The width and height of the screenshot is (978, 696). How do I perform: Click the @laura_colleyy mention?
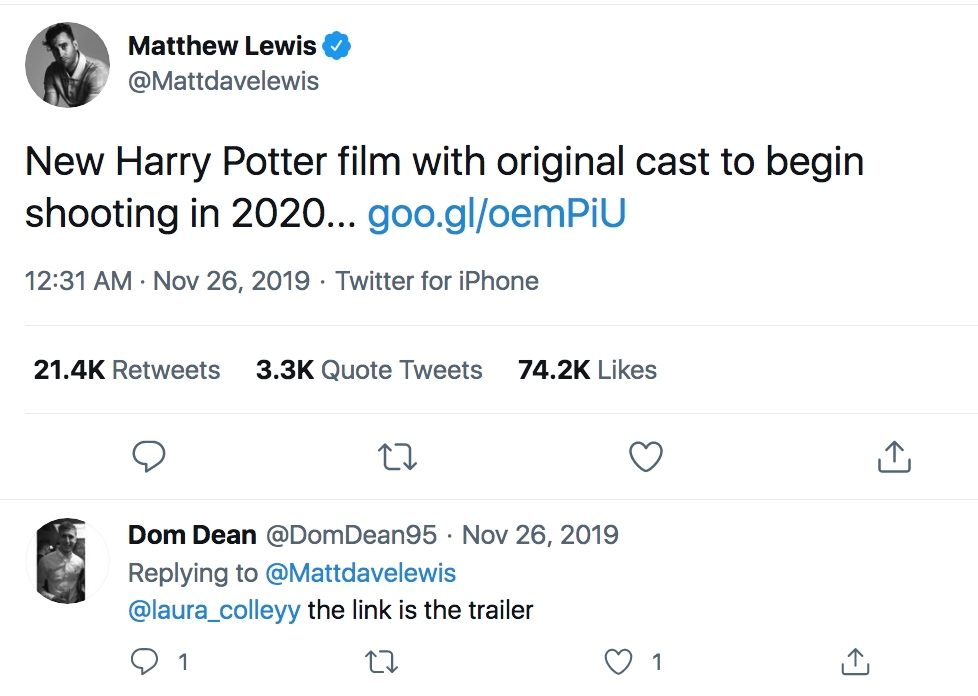[x=214, y=610]
